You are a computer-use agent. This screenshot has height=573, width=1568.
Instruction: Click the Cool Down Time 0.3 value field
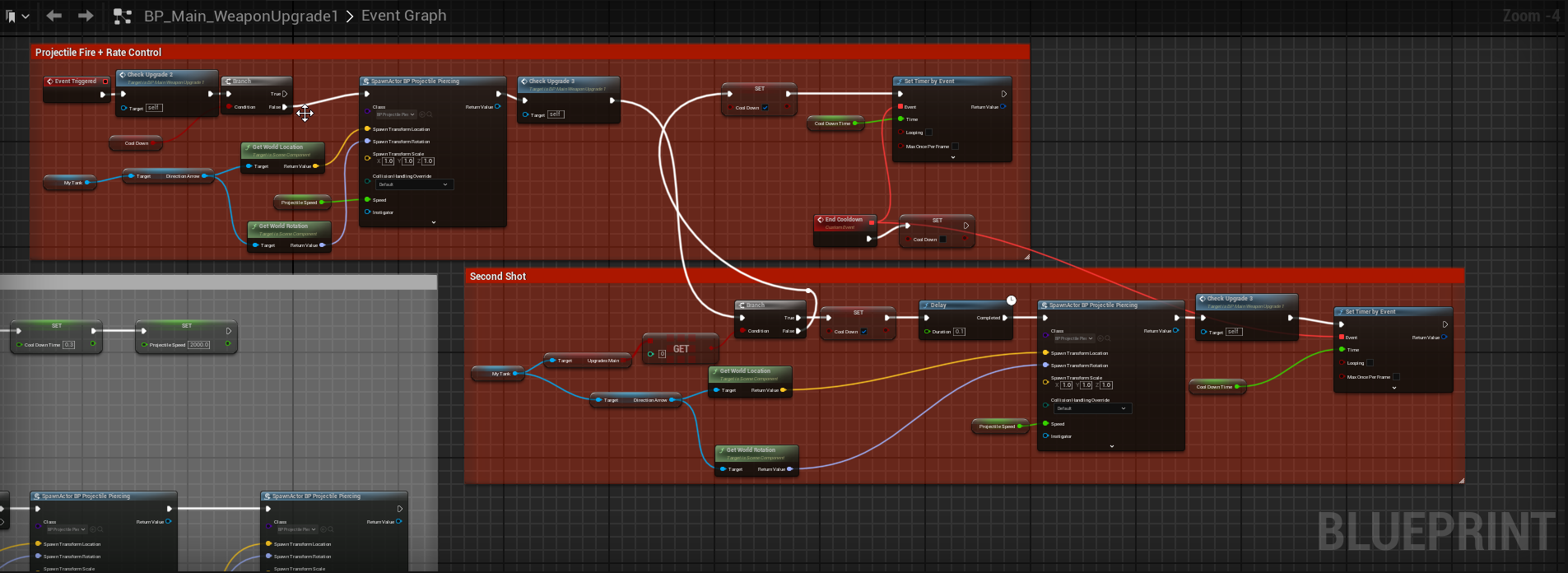[x=68, y=345]
